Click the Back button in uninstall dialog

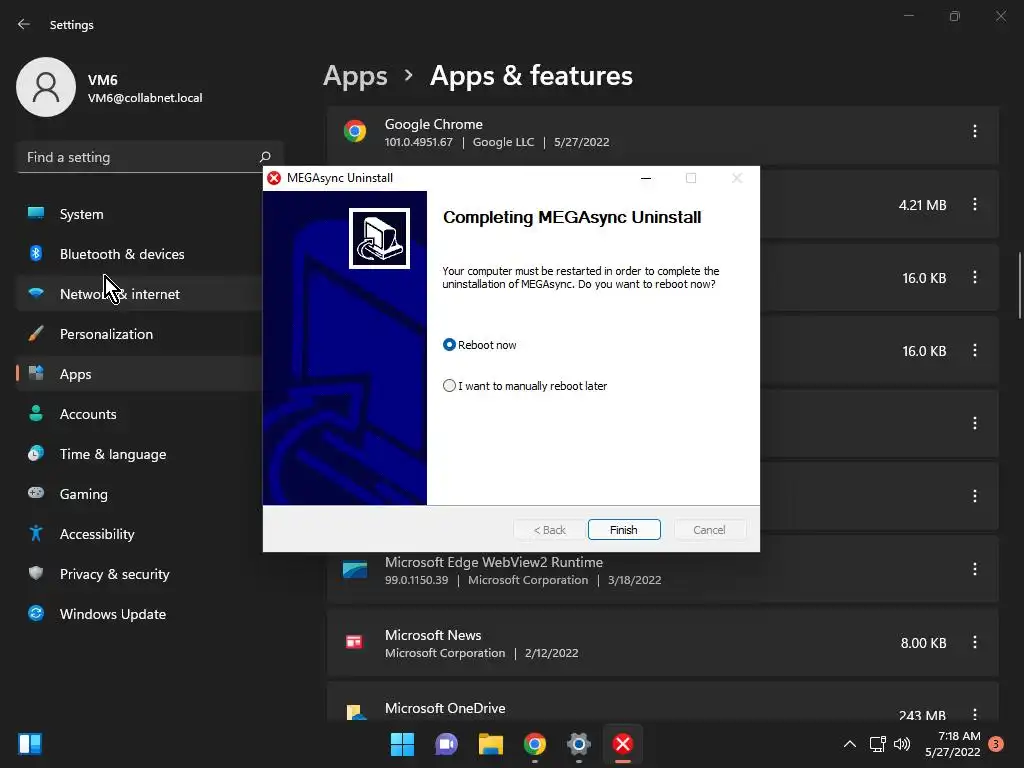click(x=549, y=530)
